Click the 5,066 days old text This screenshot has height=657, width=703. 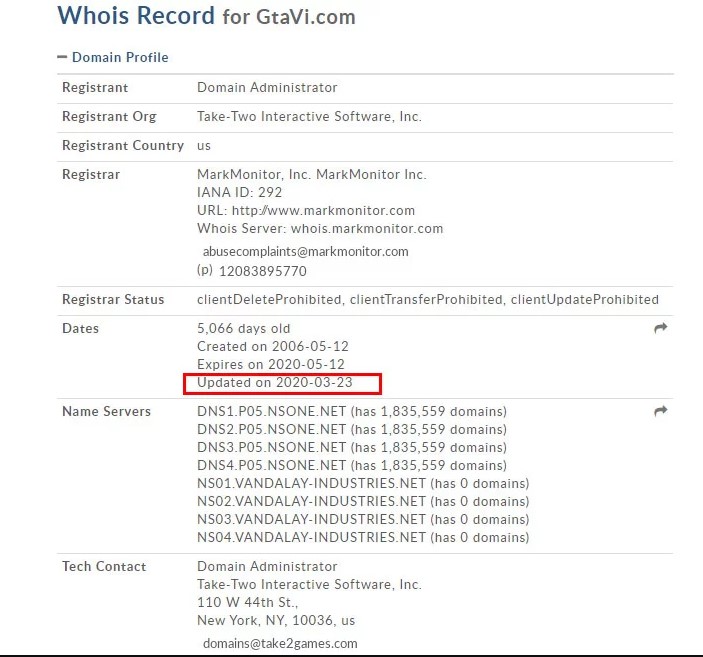(243, 329)
